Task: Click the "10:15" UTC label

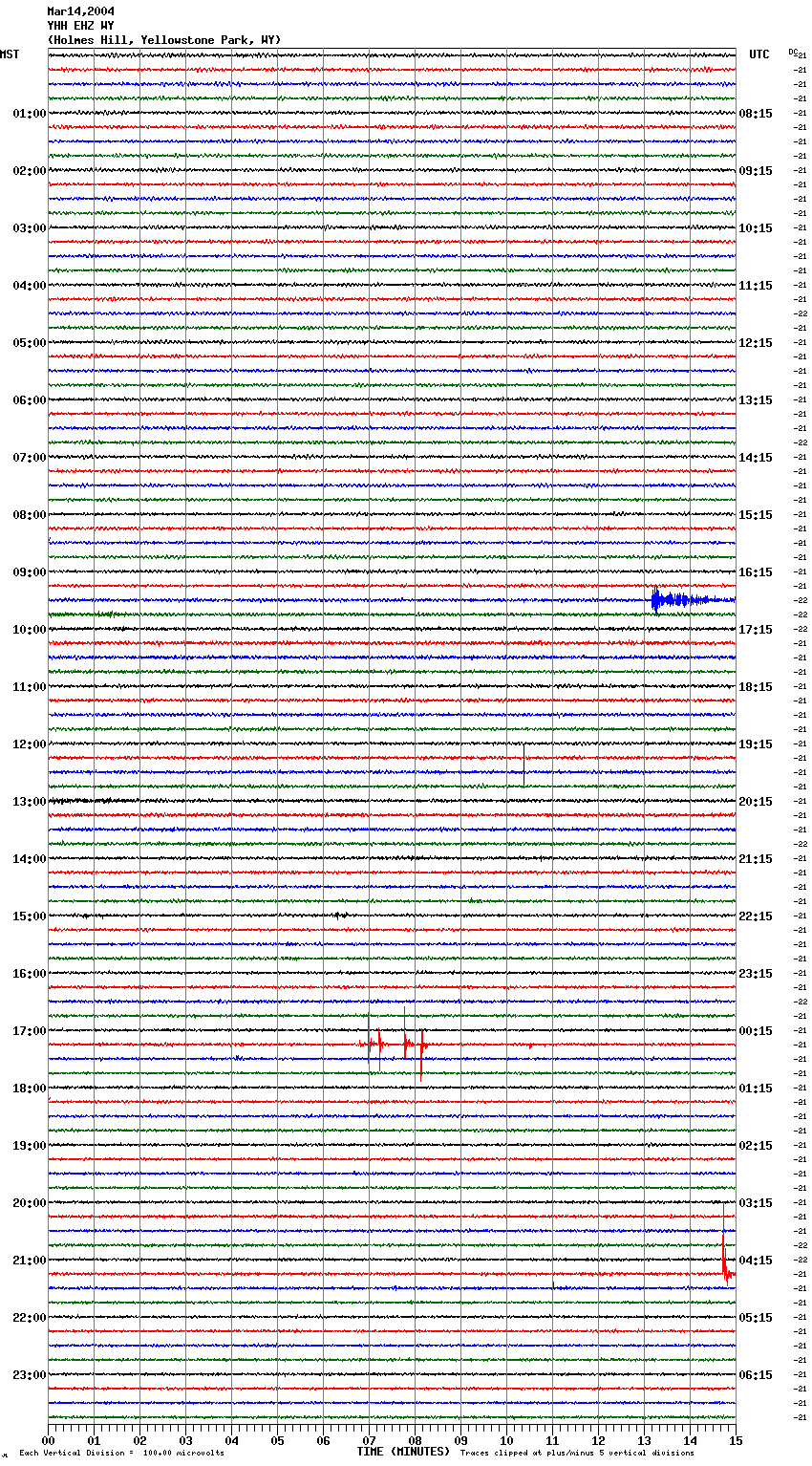Action: [x=756, y=228]
